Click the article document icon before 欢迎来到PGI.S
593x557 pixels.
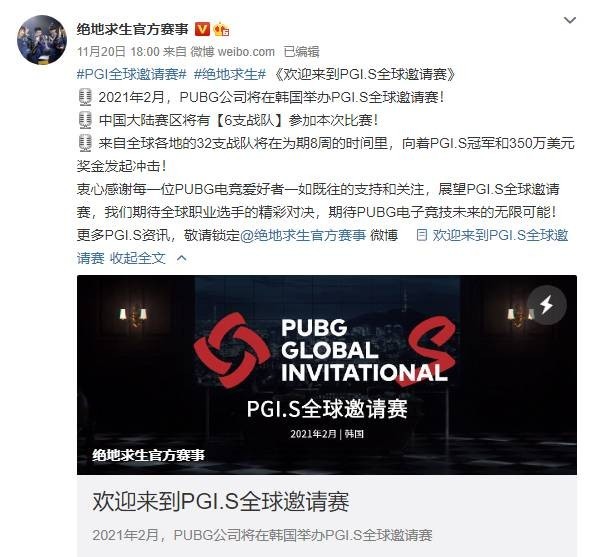click(421, 235)
